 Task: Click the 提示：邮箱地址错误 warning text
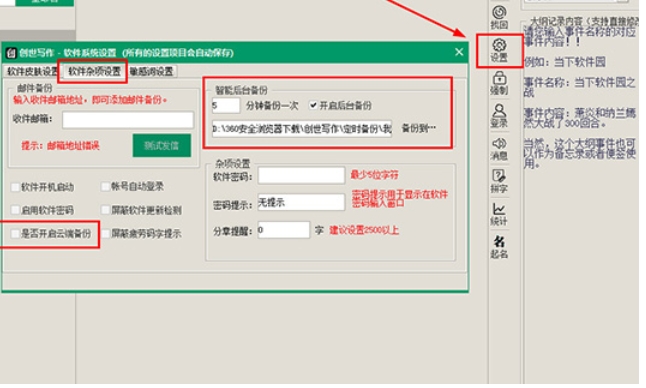(61, 147)
